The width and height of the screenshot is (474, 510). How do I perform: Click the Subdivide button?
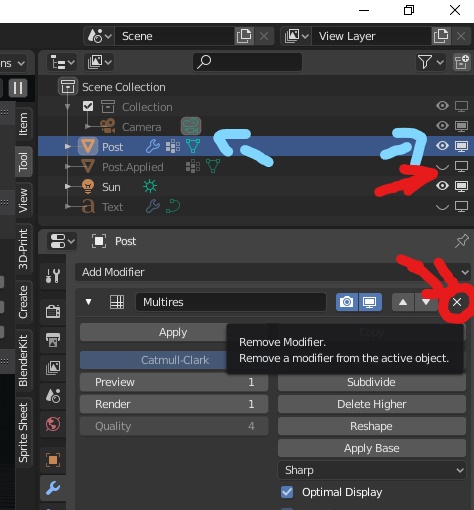372,382
